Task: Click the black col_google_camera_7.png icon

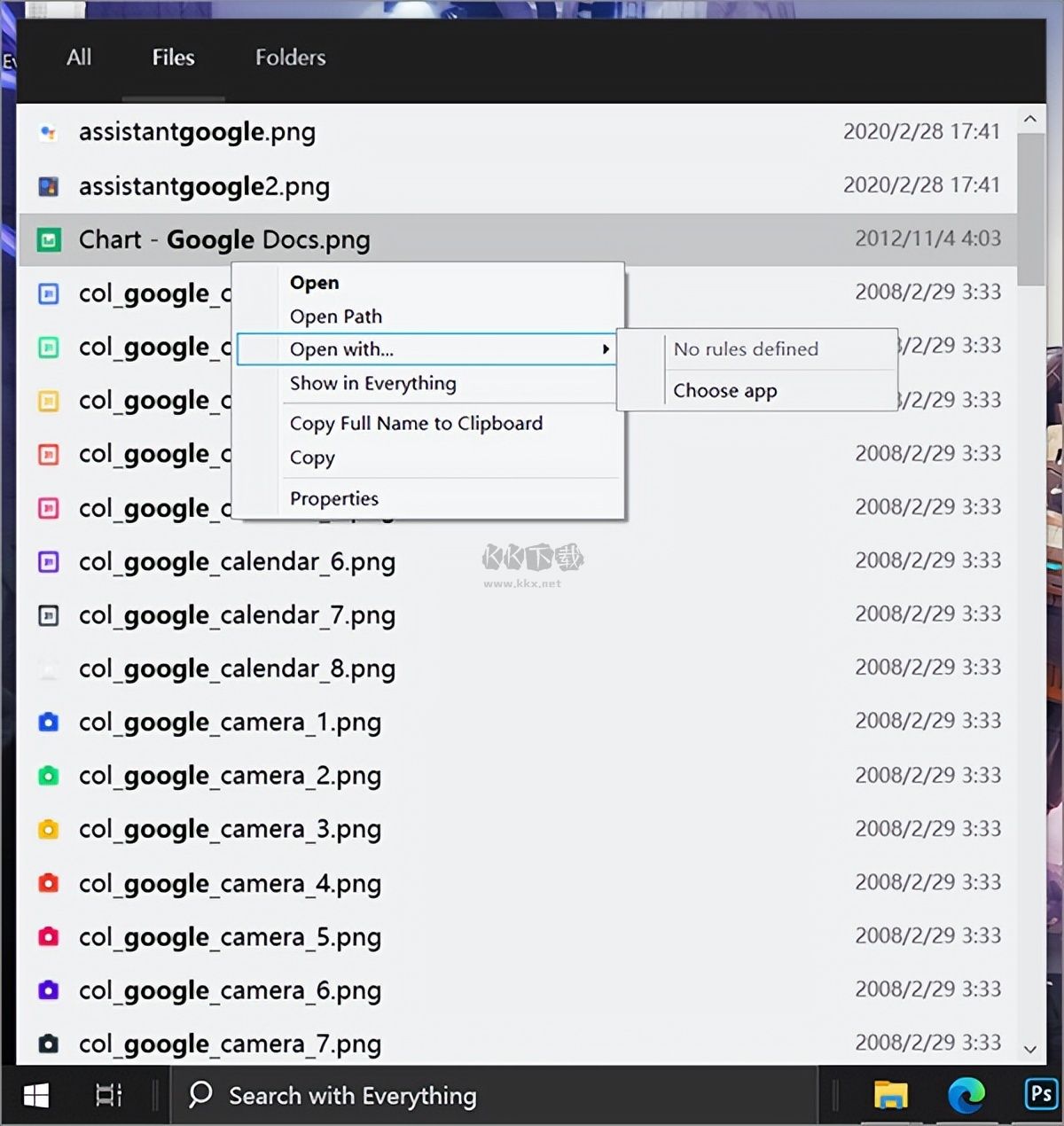Action: (49, 1044)
